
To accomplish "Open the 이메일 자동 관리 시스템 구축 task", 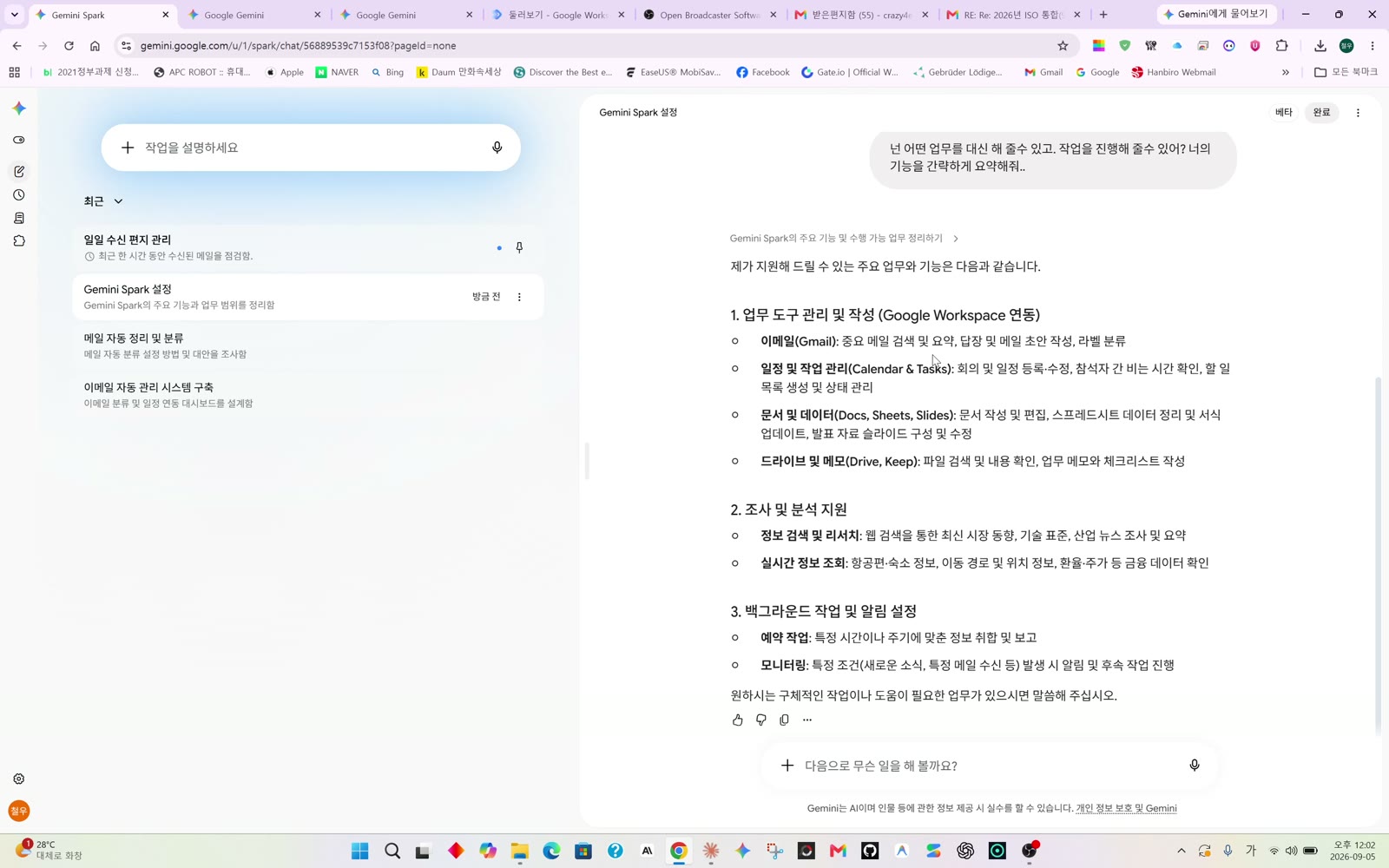I will coord(307,395).
